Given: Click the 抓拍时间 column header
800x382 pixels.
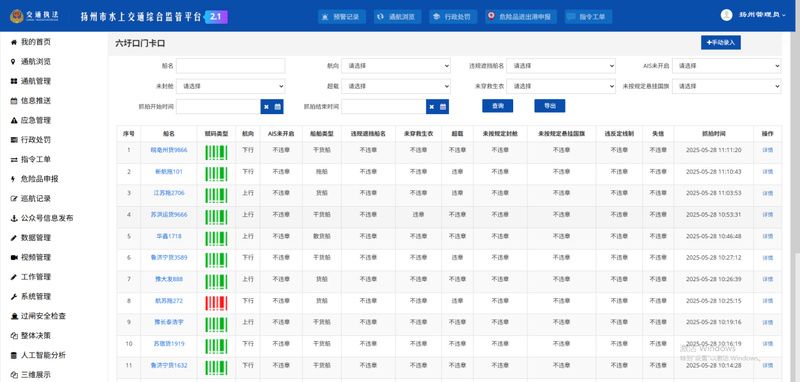Looking at the screenshot, I should point(713,134).
